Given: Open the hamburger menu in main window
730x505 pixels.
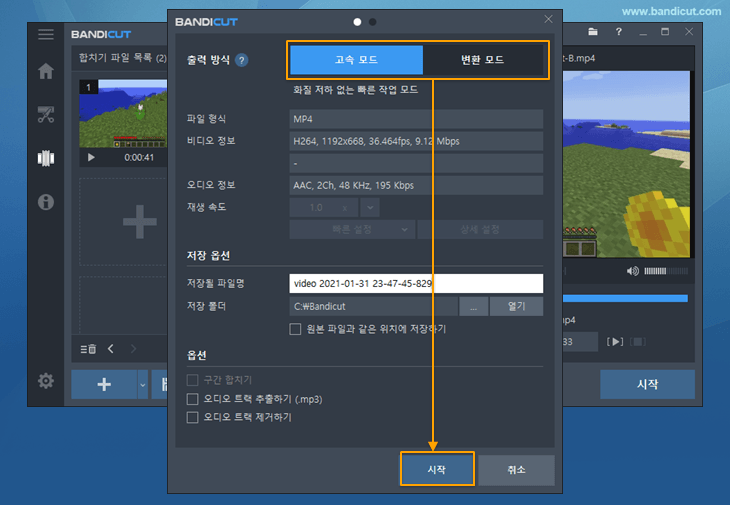Looking at the screenshot, I should (x=46, y=34).
